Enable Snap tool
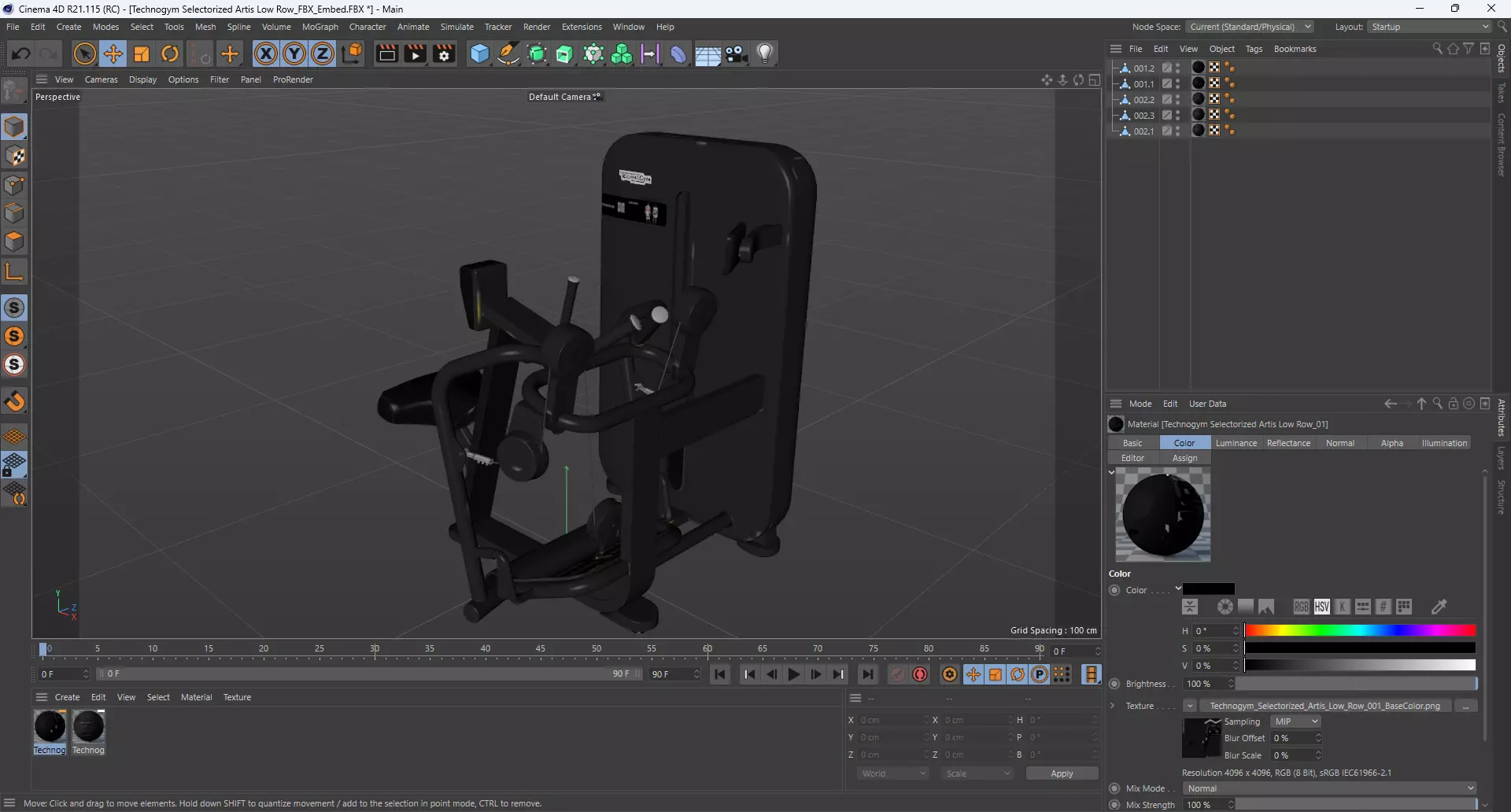 tap(15, 401)
